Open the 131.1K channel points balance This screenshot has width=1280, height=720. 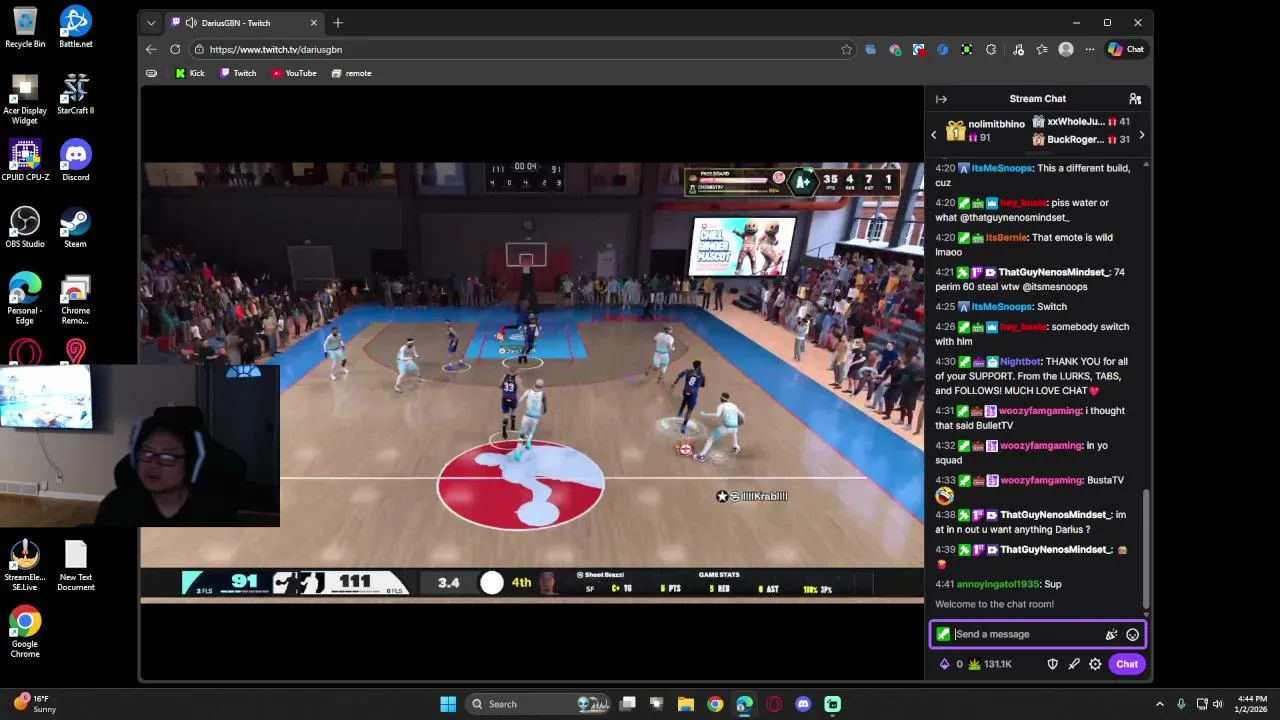[x=990, y=664]
